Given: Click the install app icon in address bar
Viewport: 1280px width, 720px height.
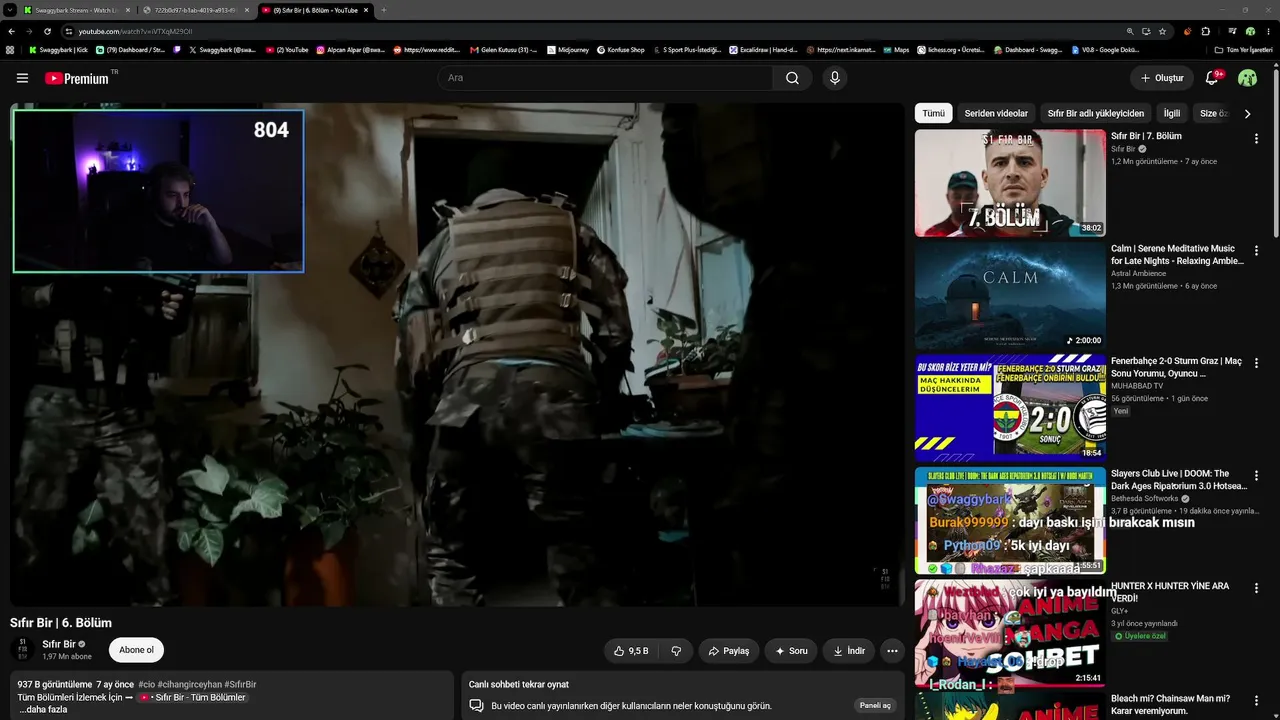Looking at the screenshot, I should 1146,31.
